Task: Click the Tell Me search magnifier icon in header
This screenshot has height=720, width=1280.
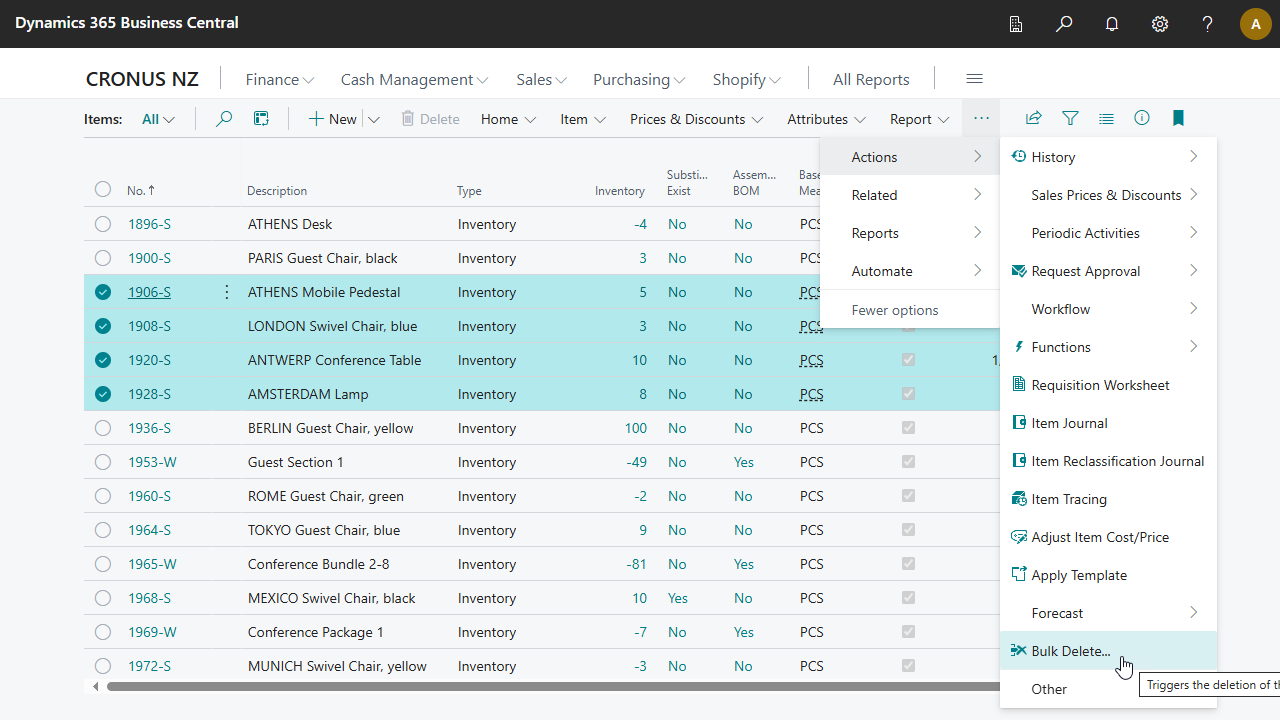Action: click(x=1064, y=24)
